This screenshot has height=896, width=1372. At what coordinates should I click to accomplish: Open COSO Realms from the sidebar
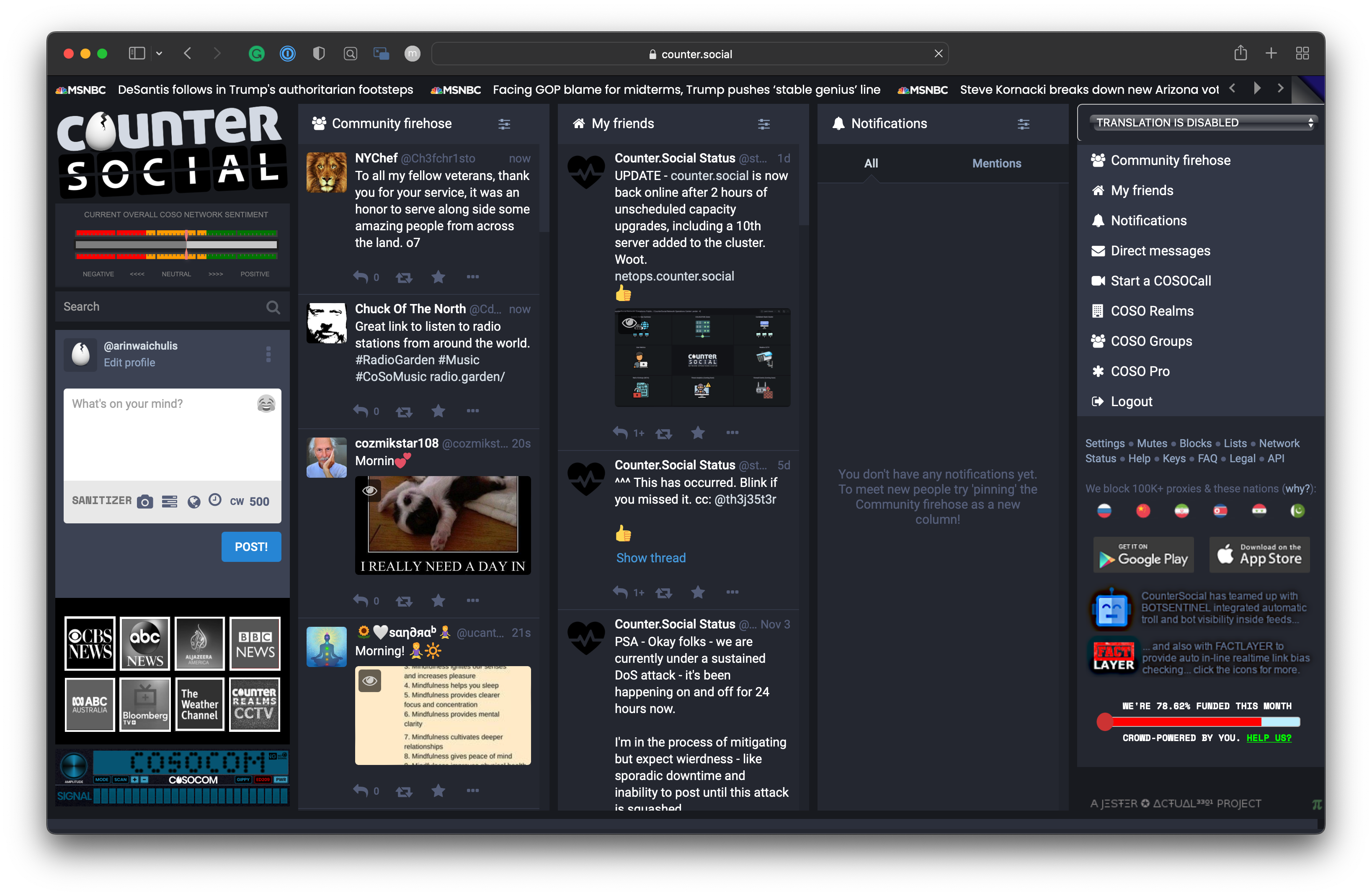1153,311
